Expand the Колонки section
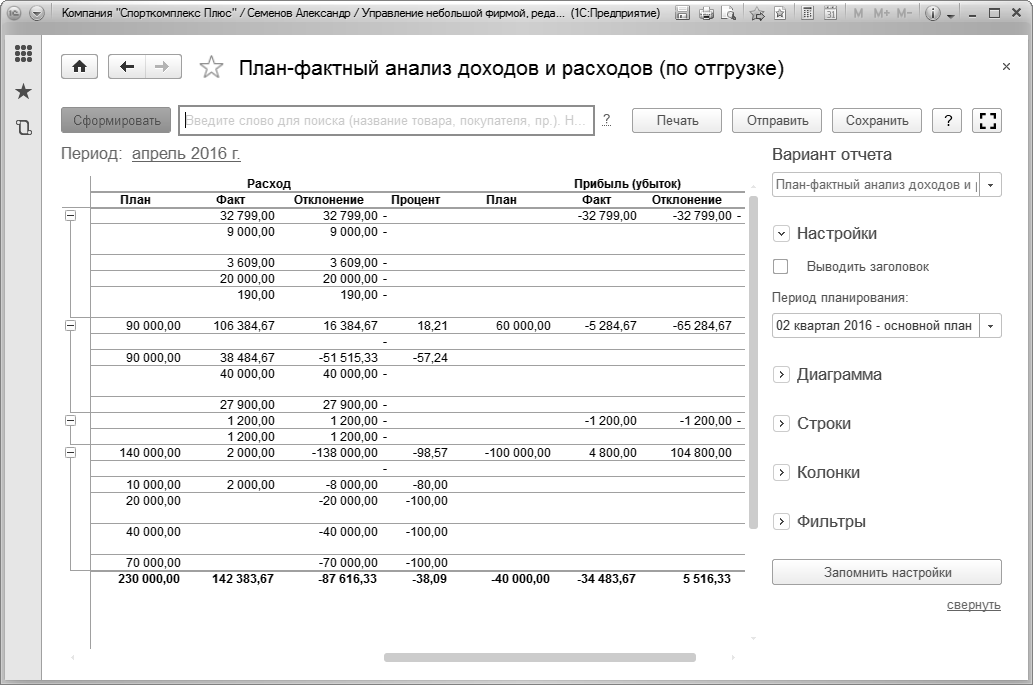The image size is (1033, 685). (x=781, y=472)
